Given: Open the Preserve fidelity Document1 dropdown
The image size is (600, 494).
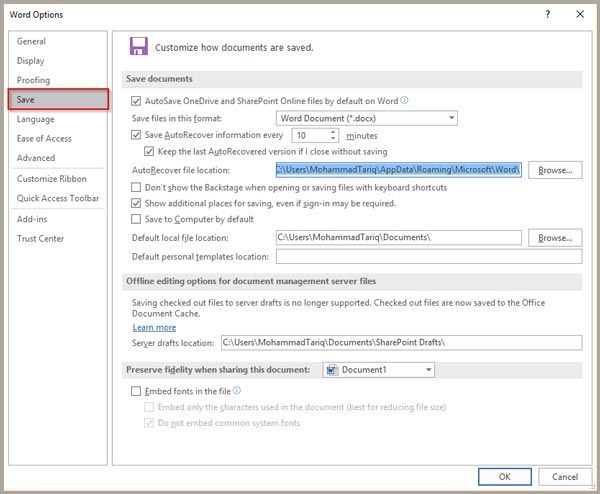Looking at the screenshot, I should 378,370.
